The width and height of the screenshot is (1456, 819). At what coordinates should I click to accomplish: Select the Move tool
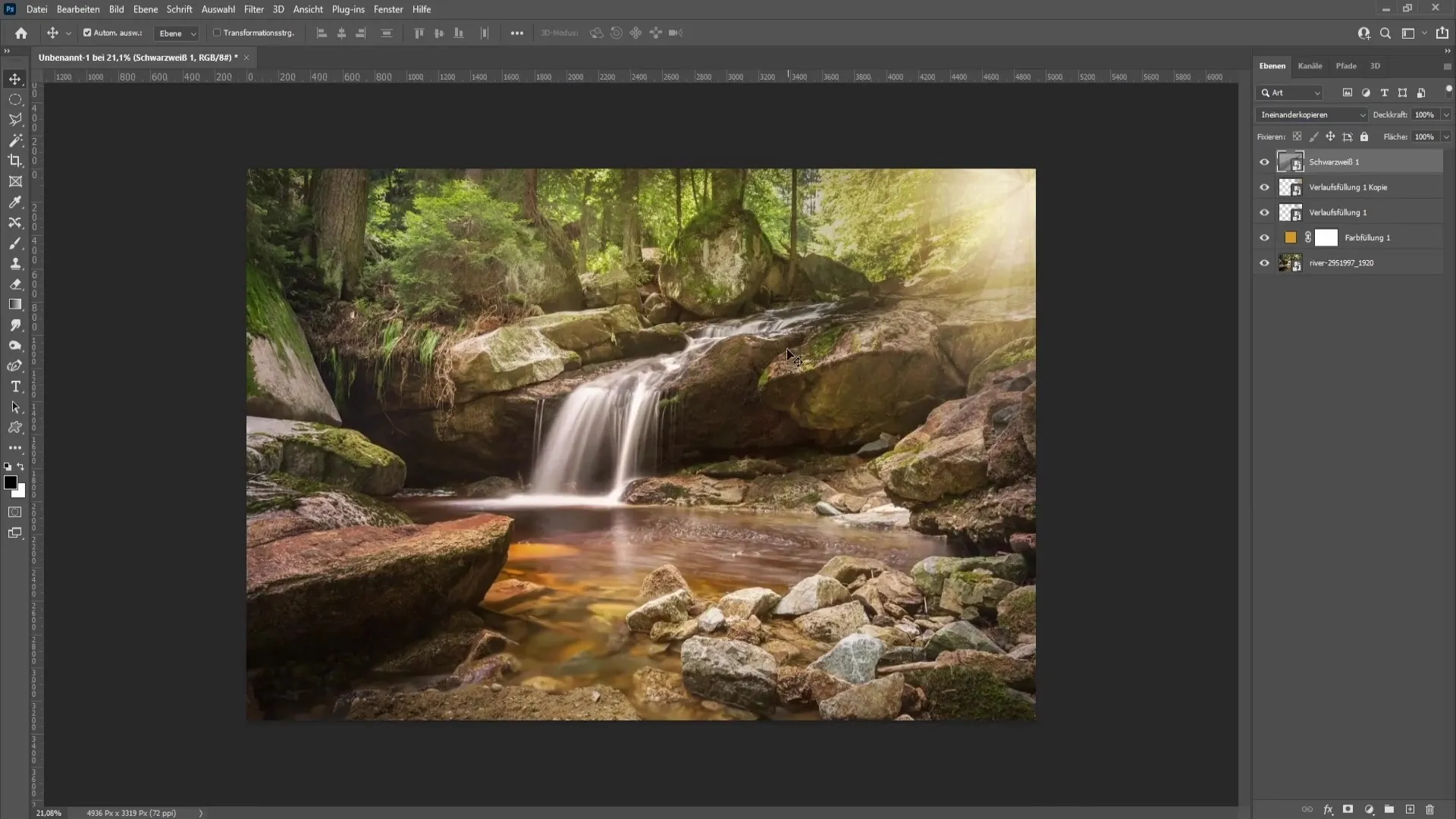coord(15,78)
